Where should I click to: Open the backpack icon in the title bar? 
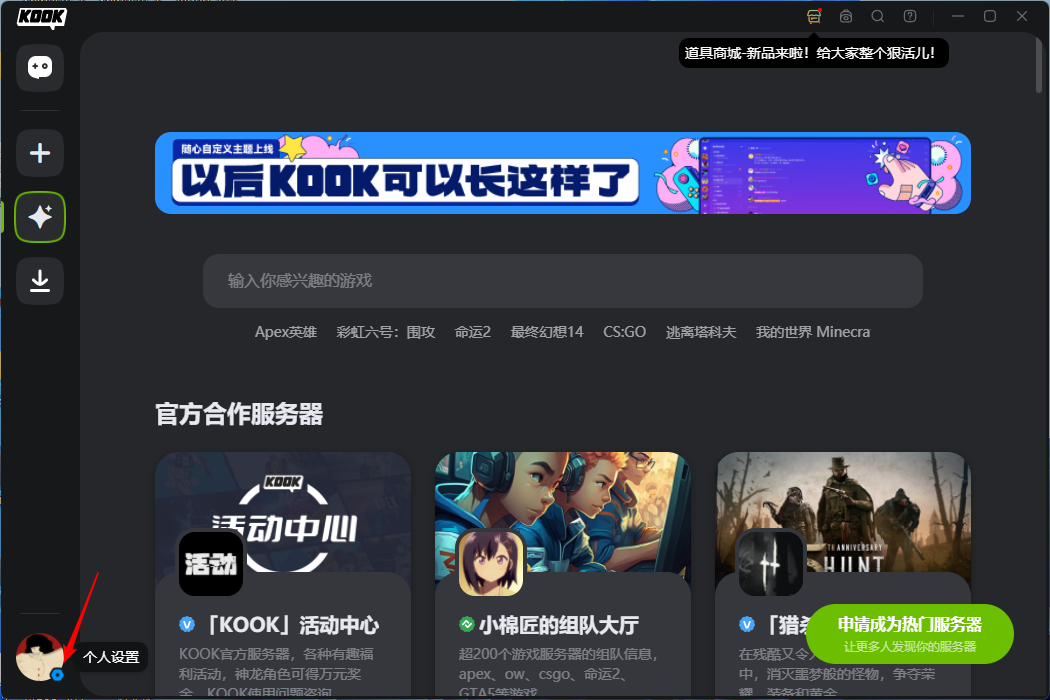click(x=845, y=16)
